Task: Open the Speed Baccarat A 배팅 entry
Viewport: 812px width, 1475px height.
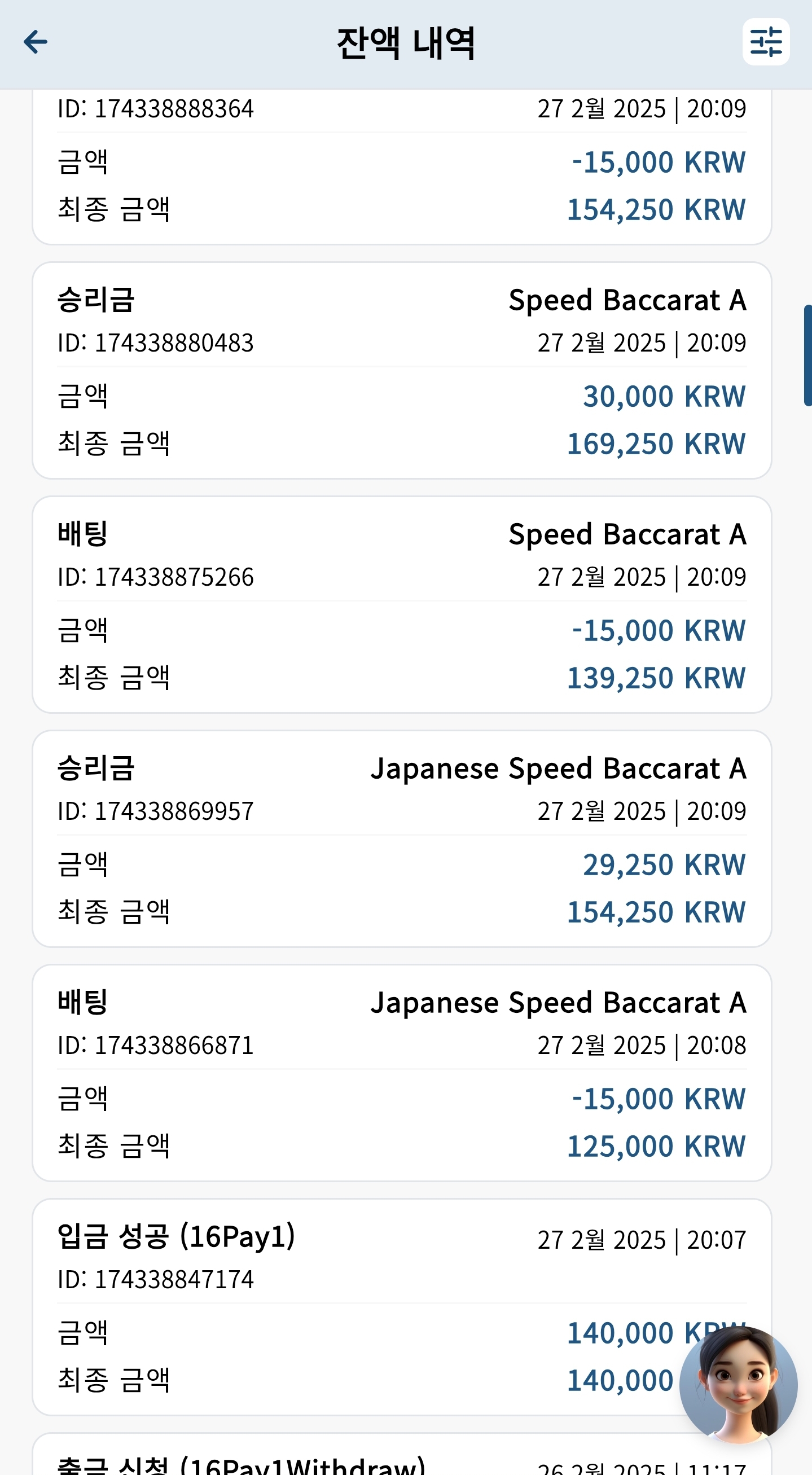Action: point(402,605)
